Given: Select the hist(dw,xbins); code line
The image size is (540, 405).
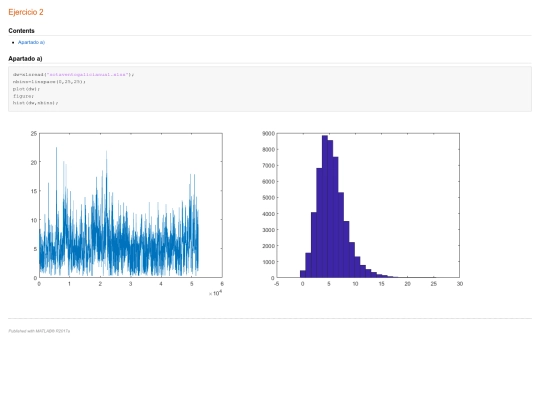Looking at the screenshot, I should 35,103.
